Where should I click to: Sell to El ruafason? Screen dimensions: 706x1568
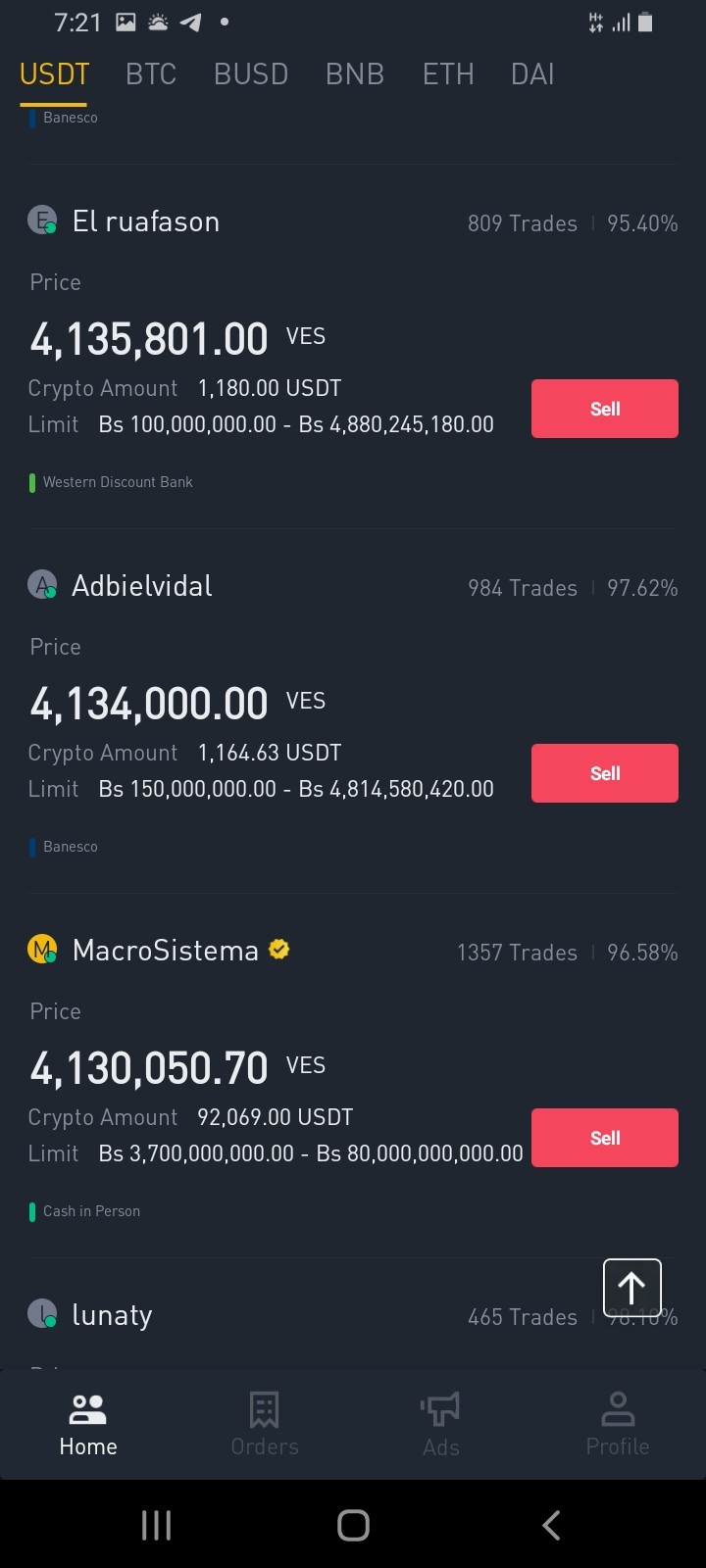(x=605, y=409)
